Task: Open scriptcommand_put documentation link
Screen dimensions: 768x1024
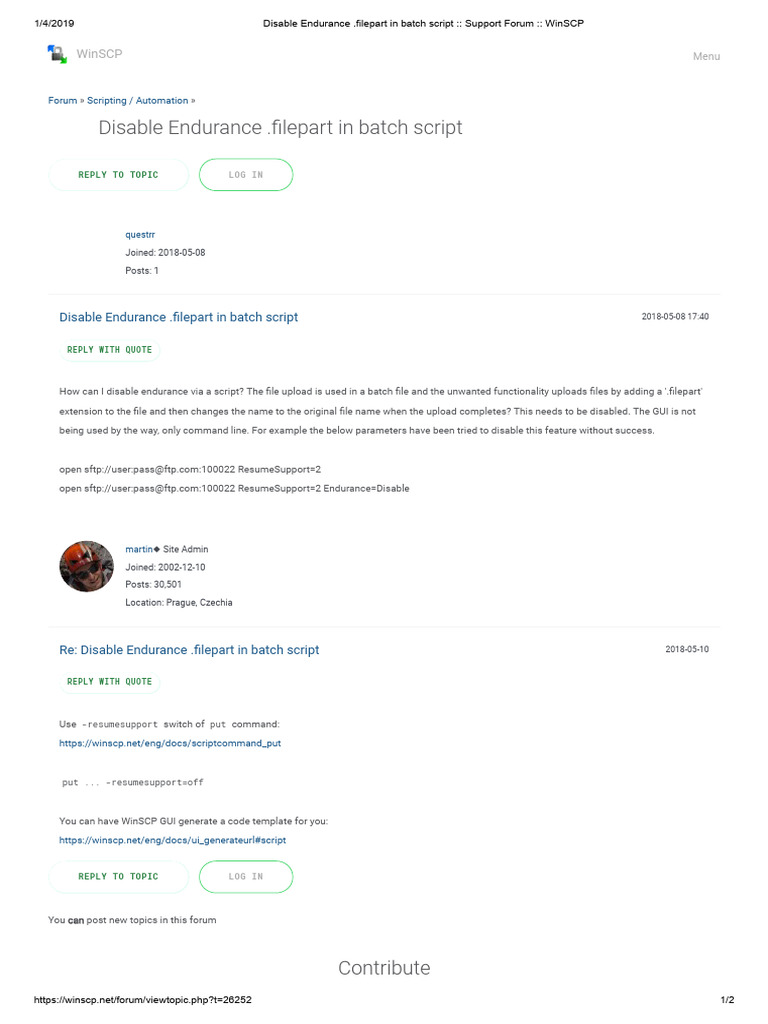Action: (170, 744)
